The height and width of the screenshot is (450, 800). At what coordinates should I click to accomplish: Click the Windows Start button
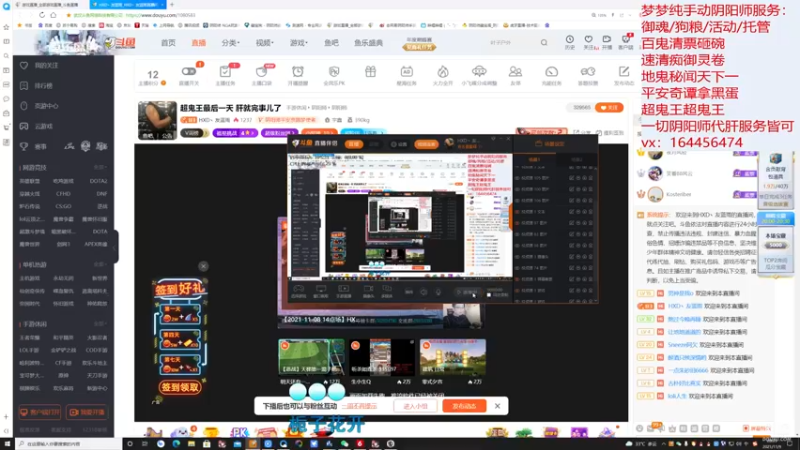(7, 444)
